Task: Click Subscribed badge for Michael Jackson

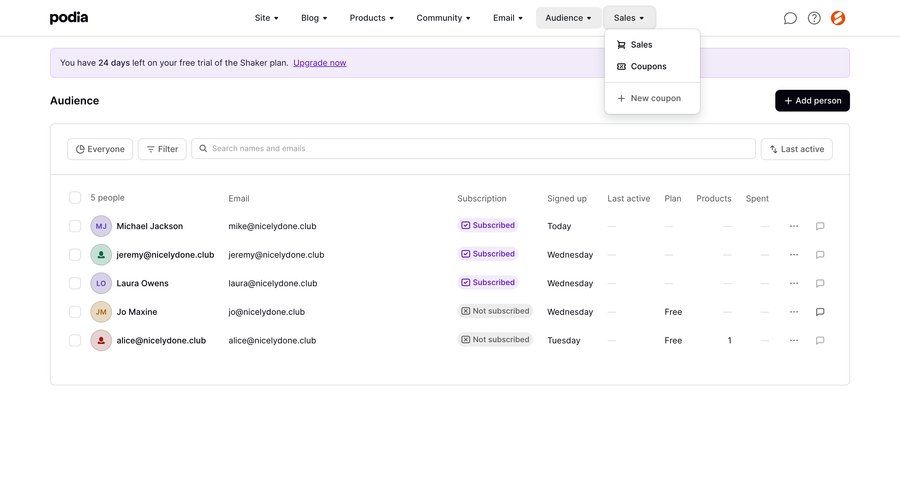Action: pyautogui.click(x=488, y=225)
